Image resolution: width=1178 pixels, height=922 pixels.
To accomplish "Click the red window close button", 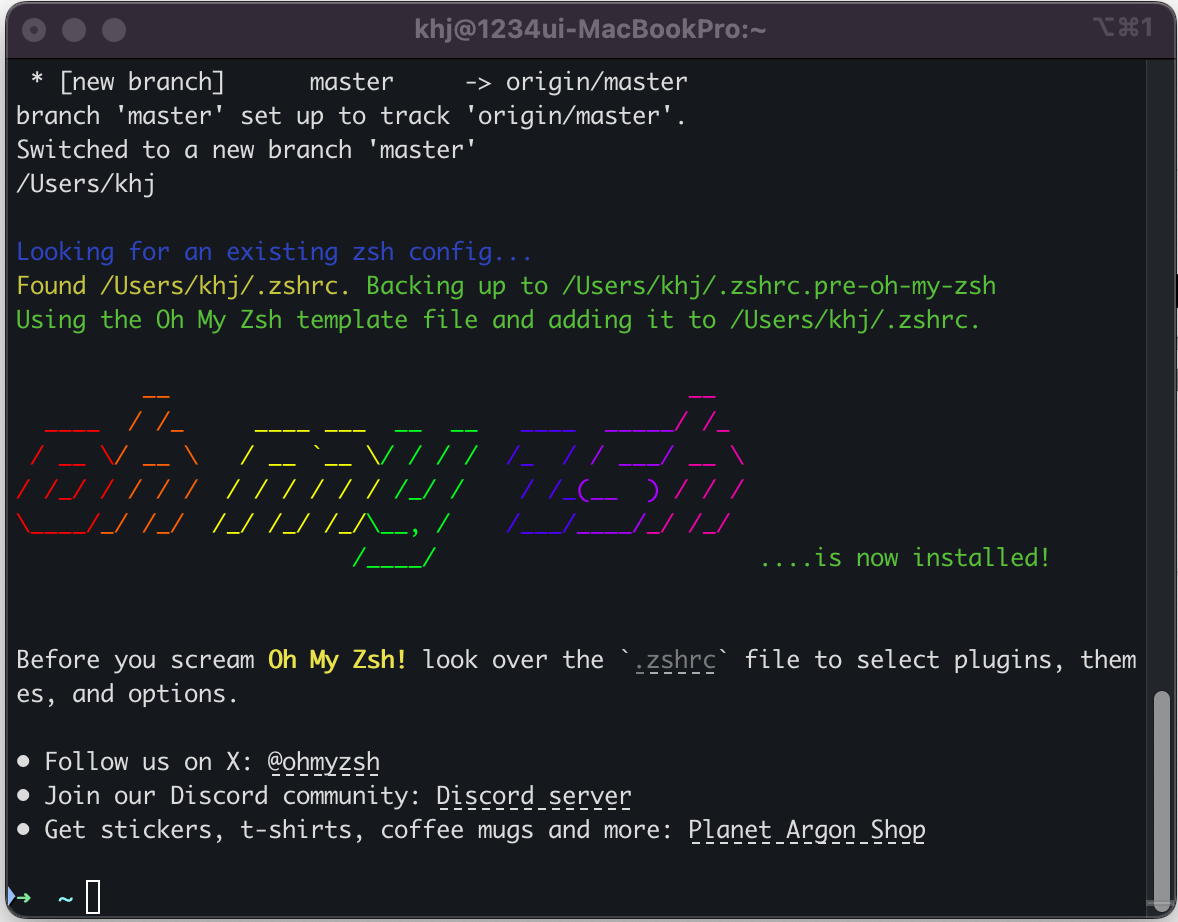I will coord(34,30).
